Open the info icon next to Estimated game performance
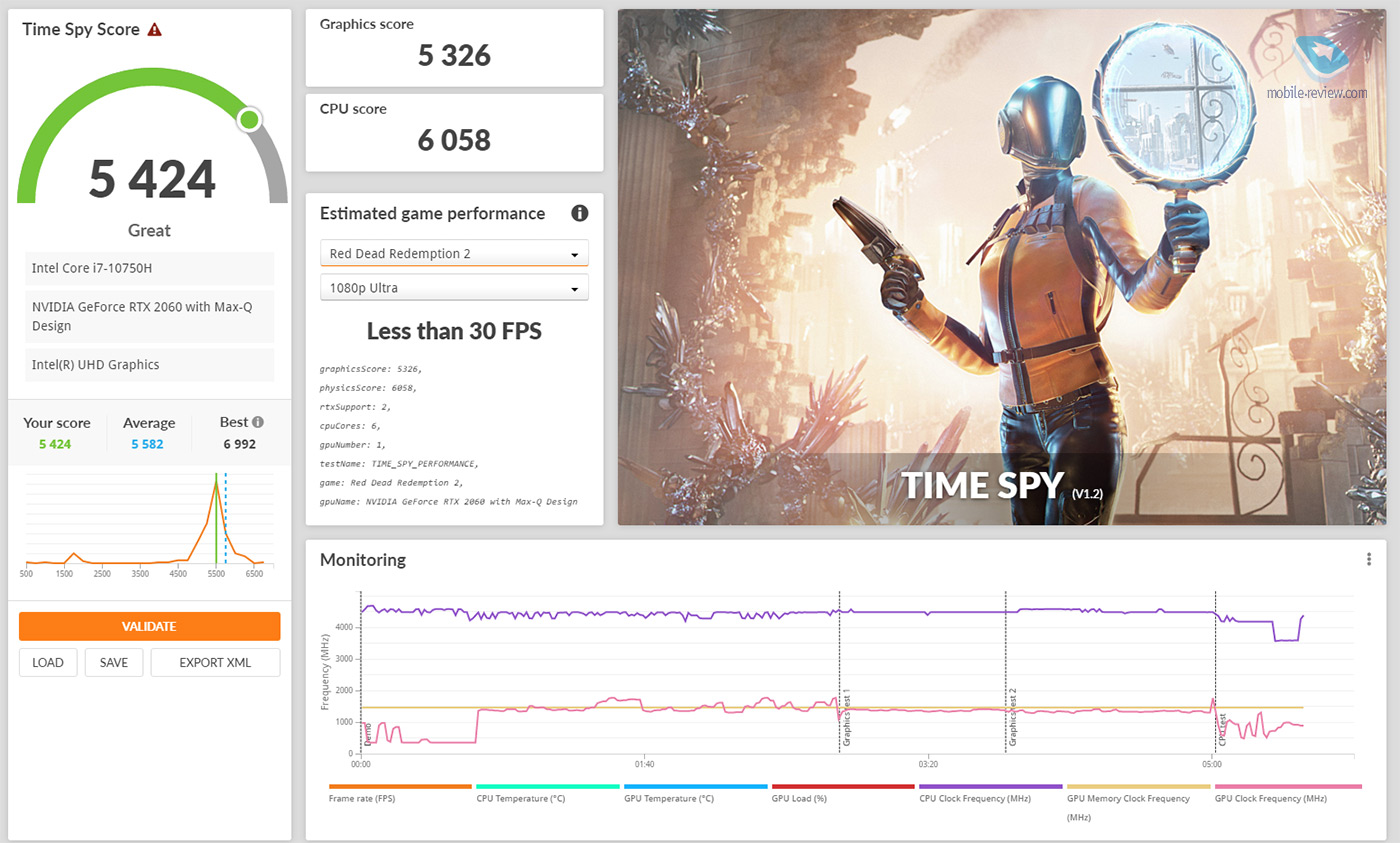The image size is (1400, 843). pyautogui.click(x=579, y=213)
